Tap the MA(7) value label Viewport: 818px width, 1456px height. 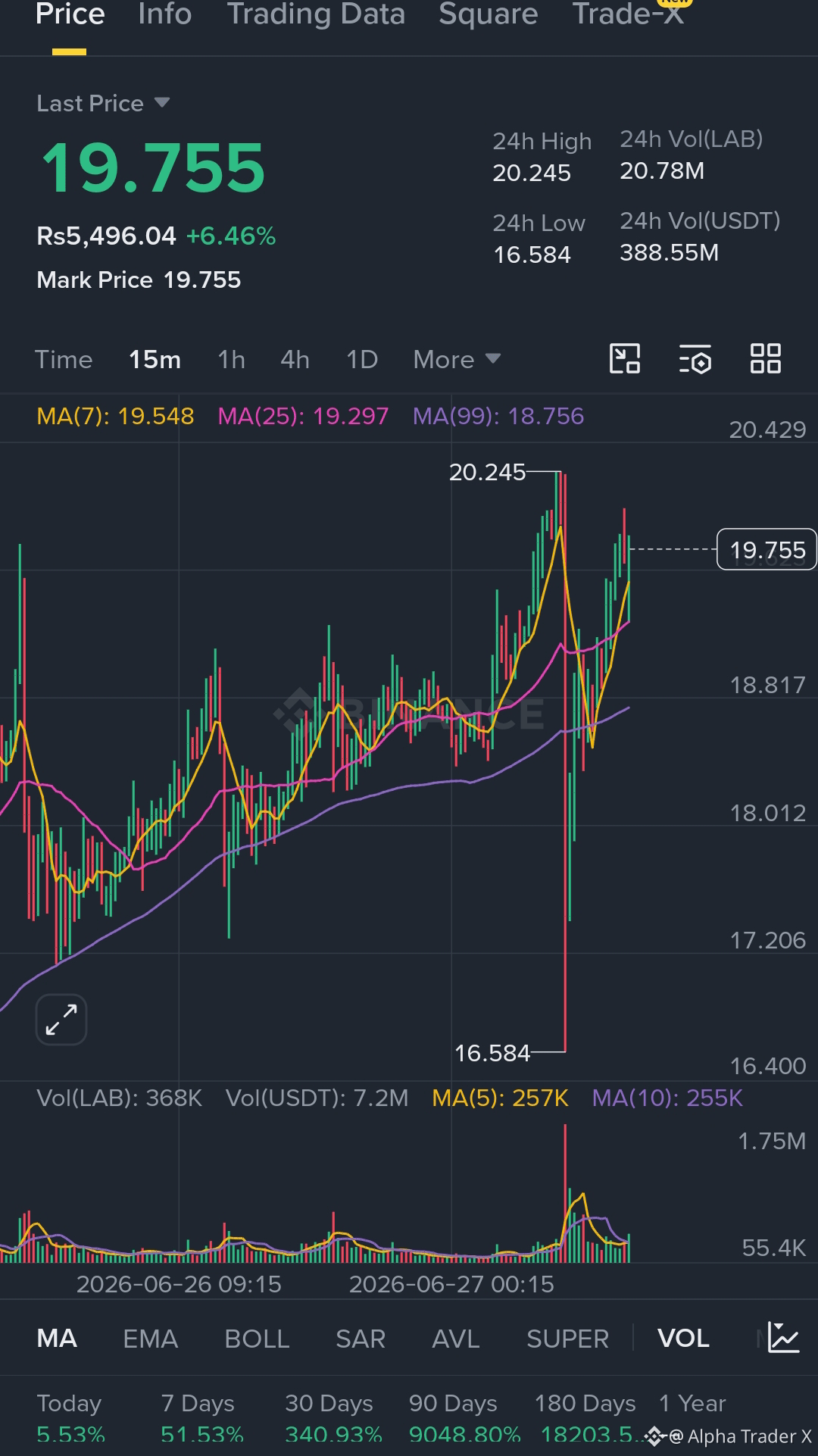[x=115, y=416]
